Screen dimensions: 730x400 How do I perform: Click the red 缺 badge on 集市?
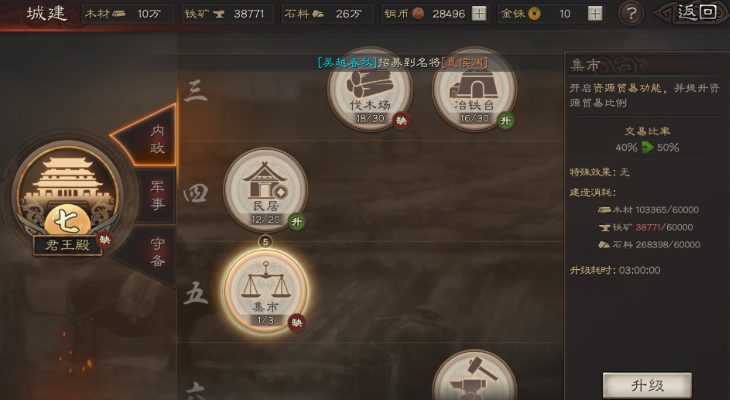(x=296, y=323)
